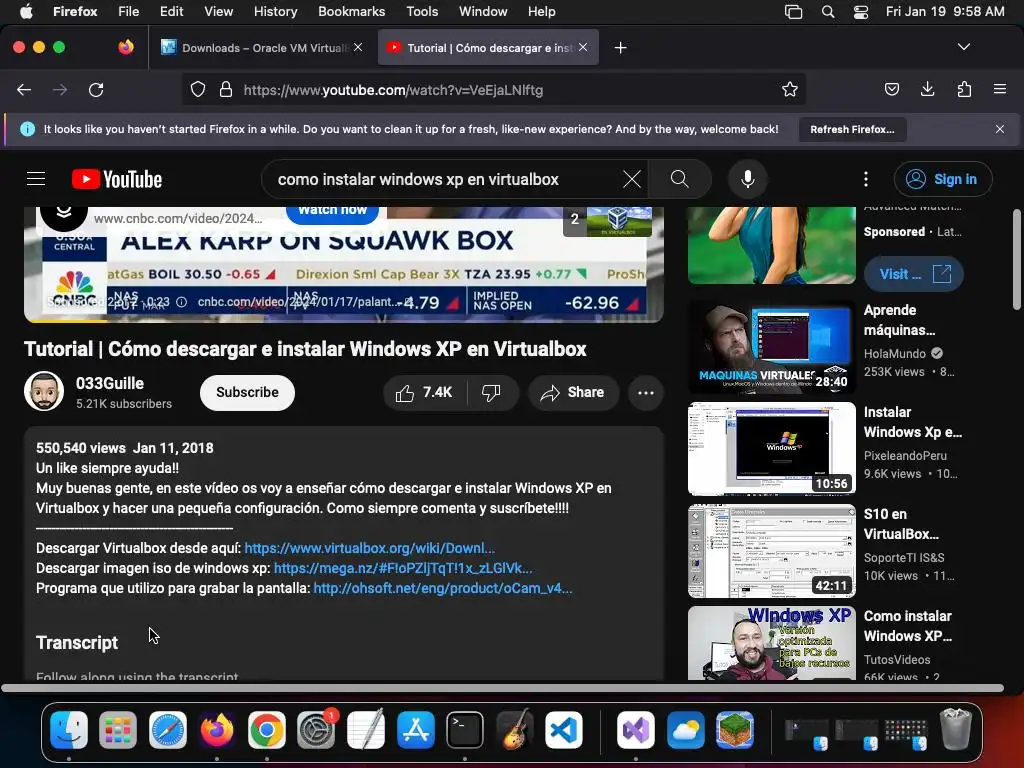The image size is (1024, 768).
Task: Search with your voice microphone
Action: click(748, 179)
